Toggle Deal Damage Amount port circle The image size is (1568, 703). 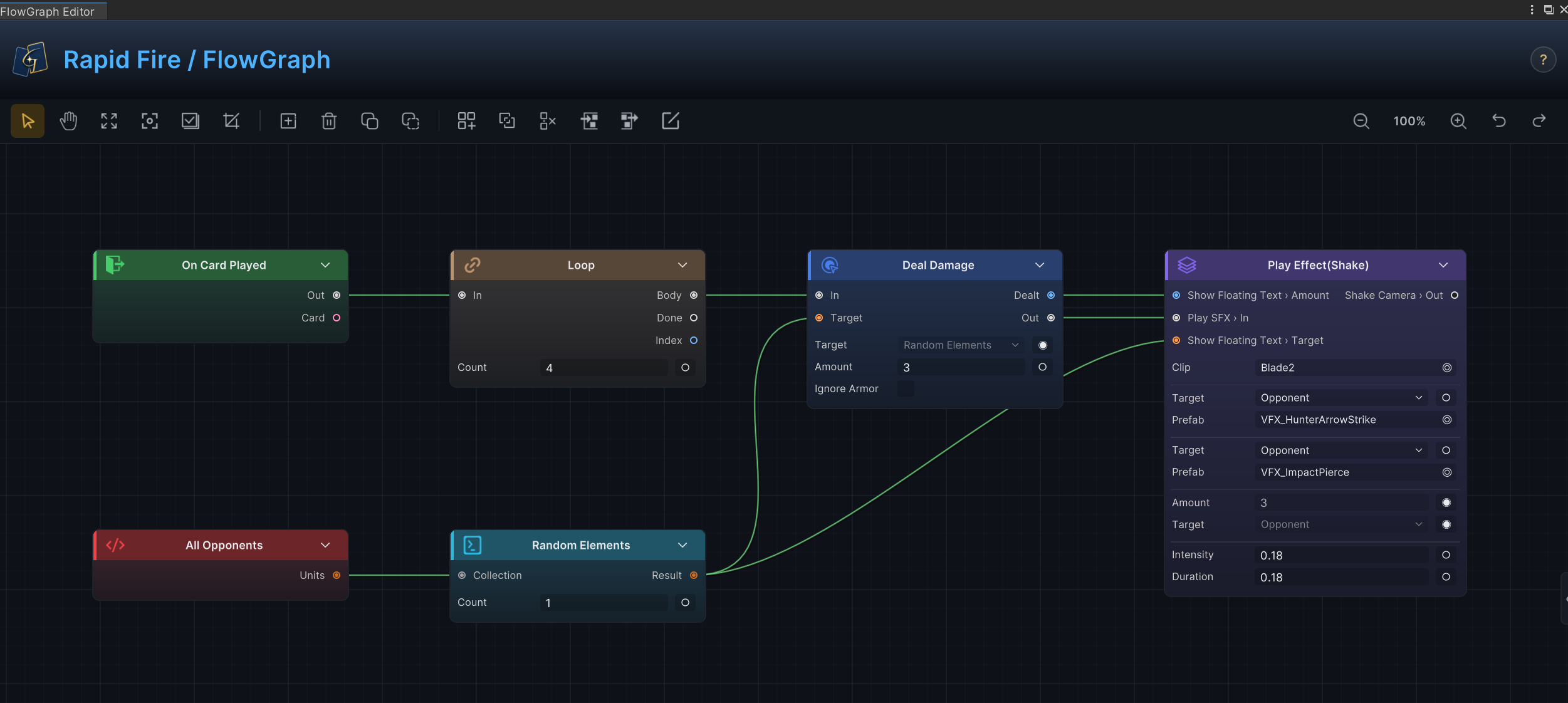point(1043,367)
